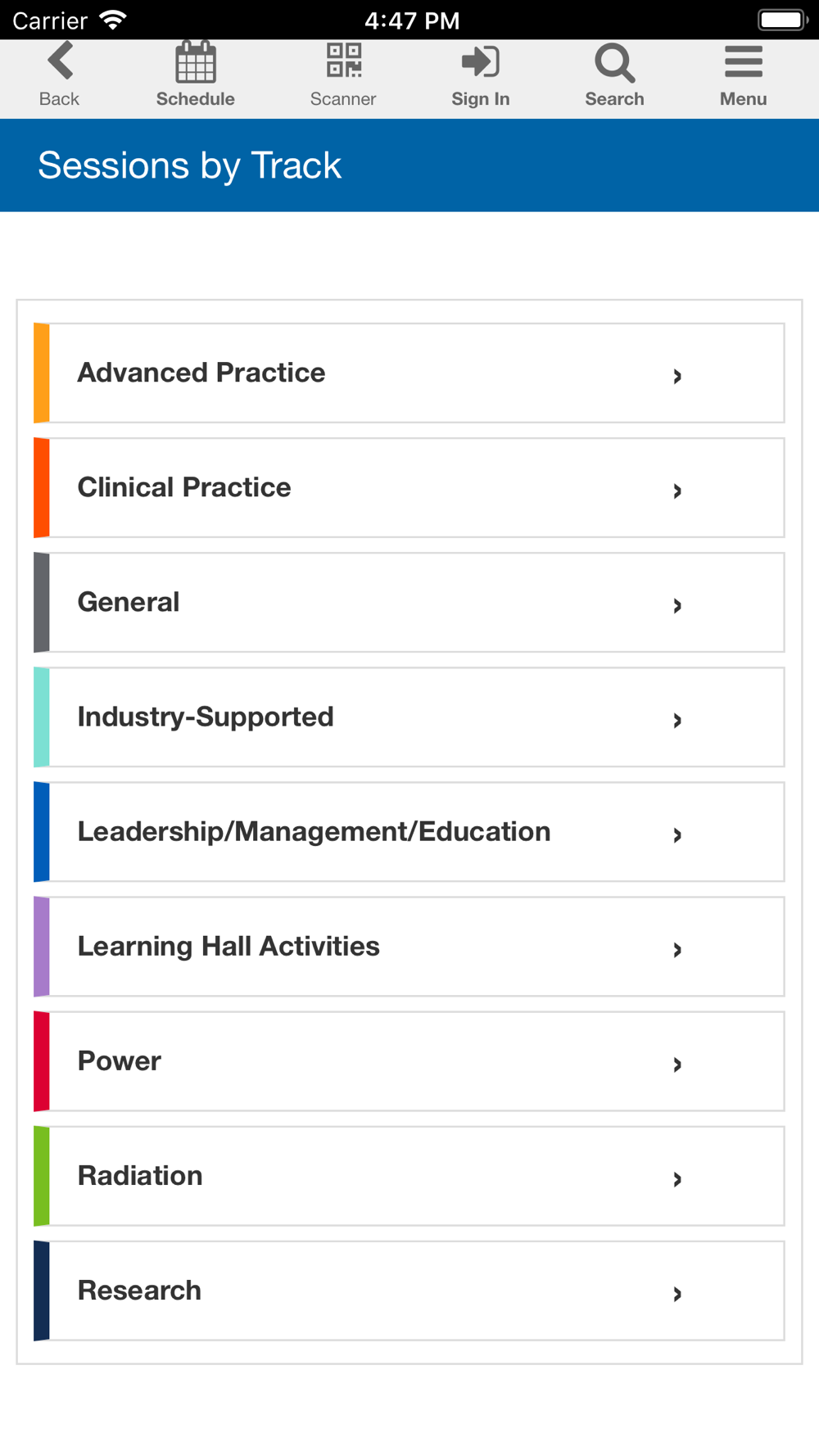
Task: Open Learning Hall Activities track
Action: coord(409,947)
